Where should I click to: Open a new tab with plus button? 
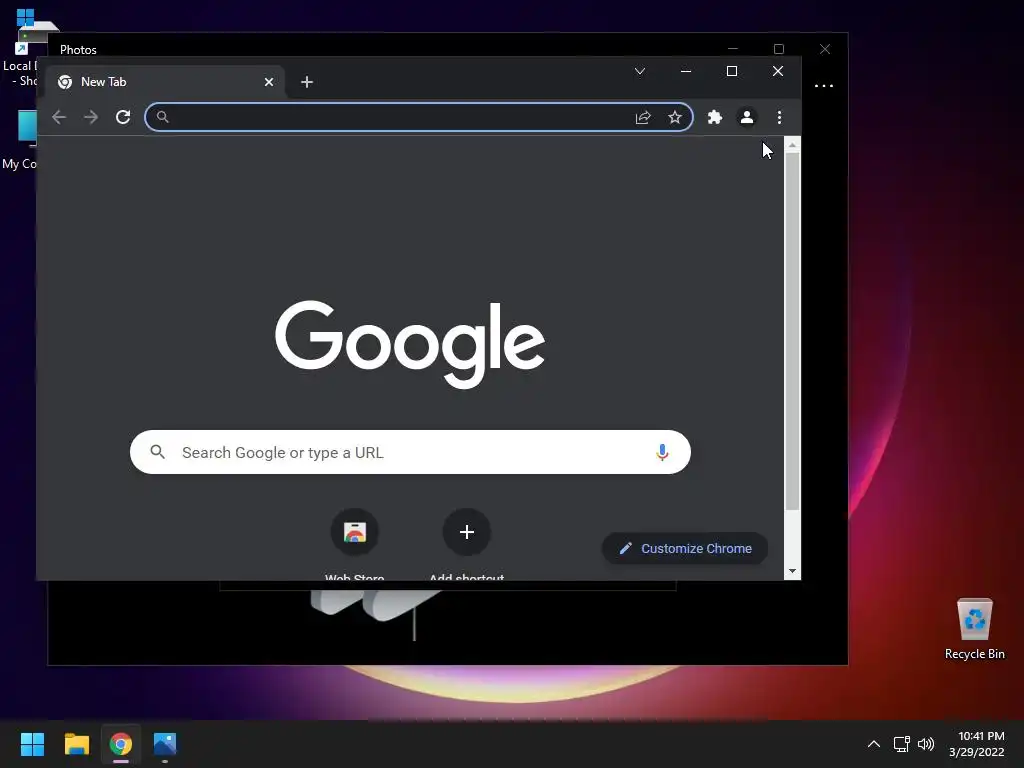307,82
